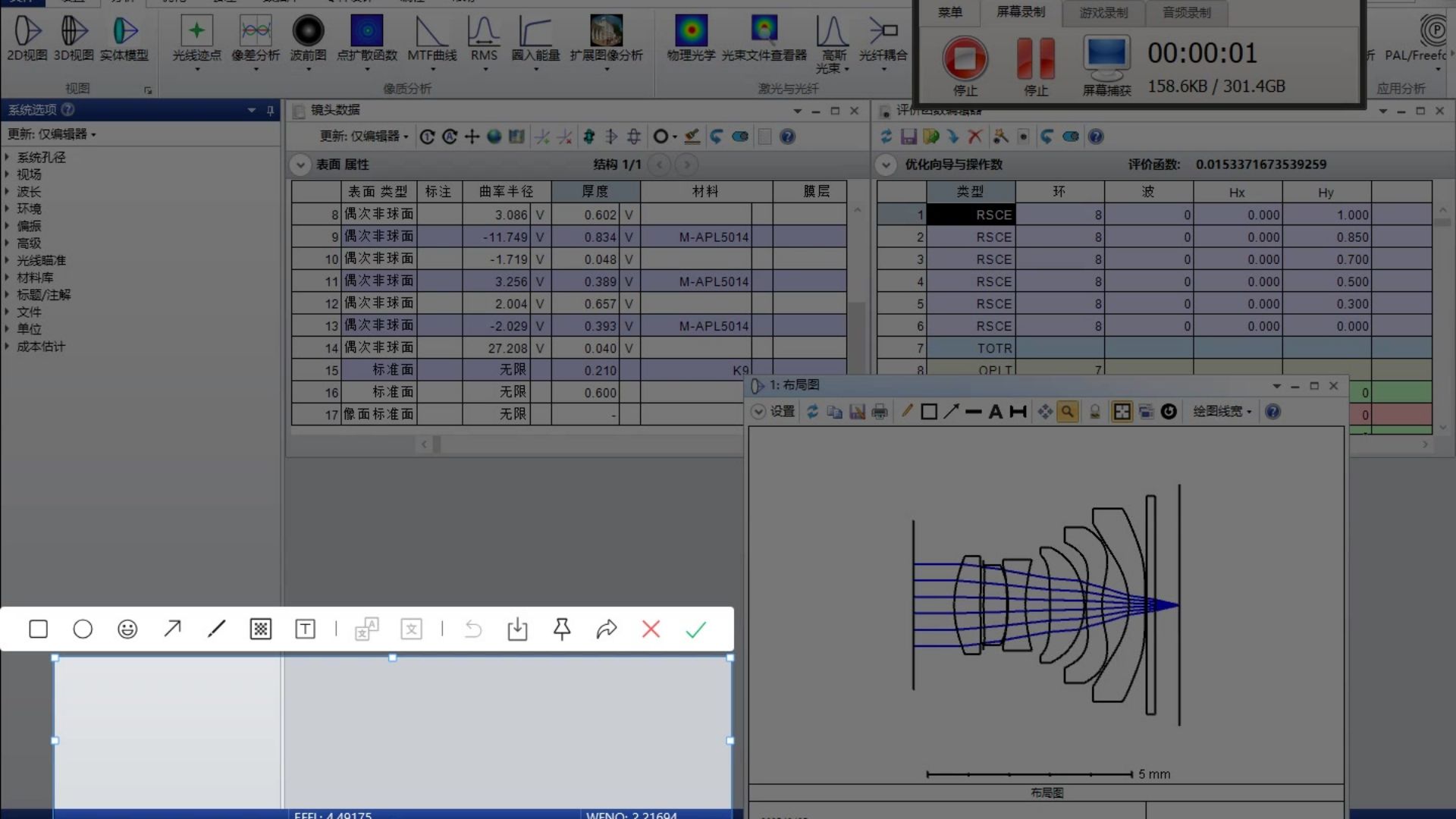Viewport: 1456px width, 819px height.
Task: Click the zoom magnifier in the layout window
Action: tap(1067, 412)
